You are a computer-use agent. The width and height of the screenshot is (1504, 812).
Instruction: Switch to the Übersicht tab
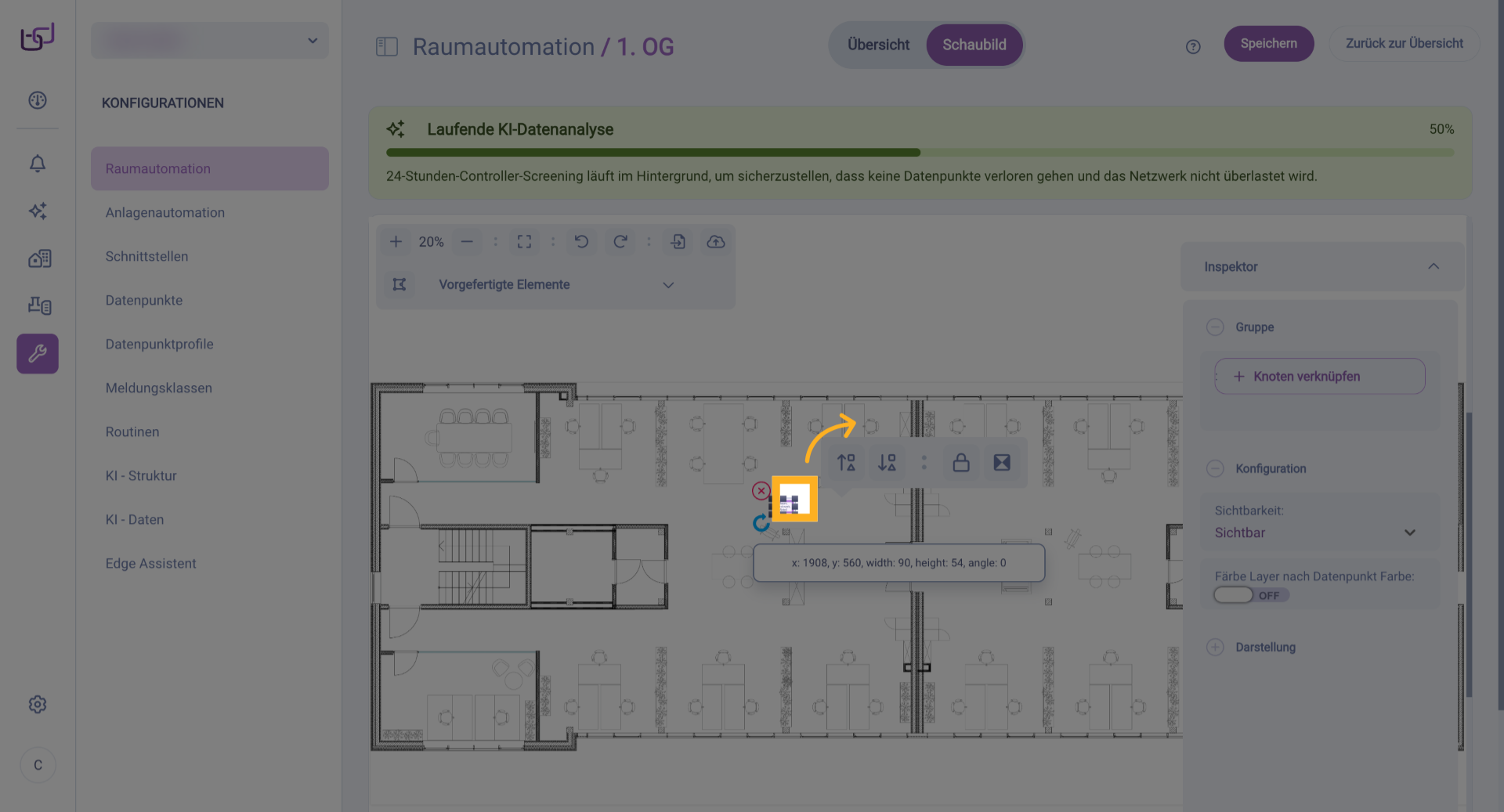pyautogui.click(x=878, y=45)
